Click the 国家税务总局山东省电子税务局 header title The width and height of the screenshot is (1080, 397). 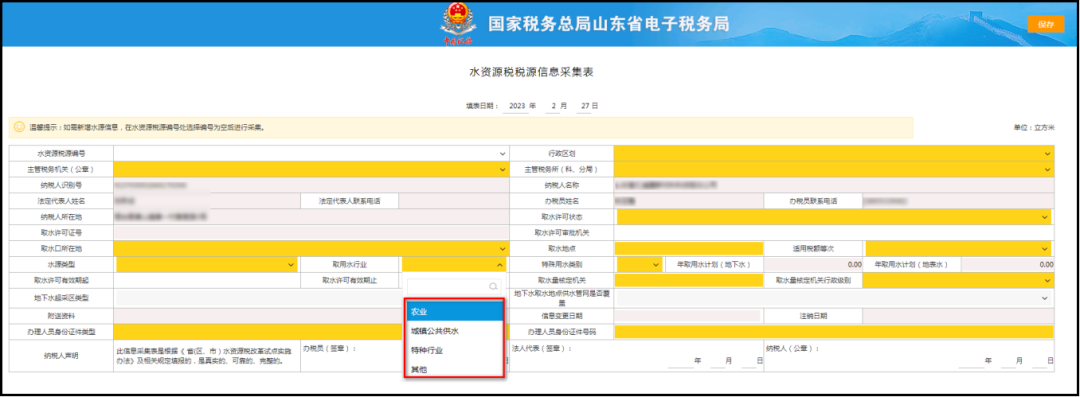(x=608, y=23)
